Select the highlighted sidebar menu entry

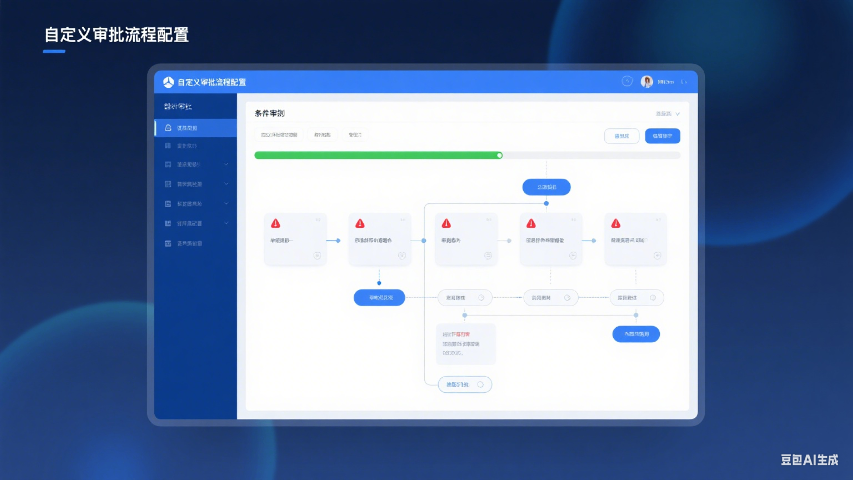(195, 128)
